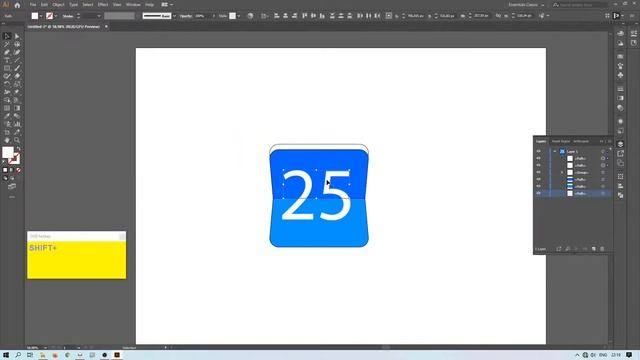Open the Align panel dock icon

point(620,186)
